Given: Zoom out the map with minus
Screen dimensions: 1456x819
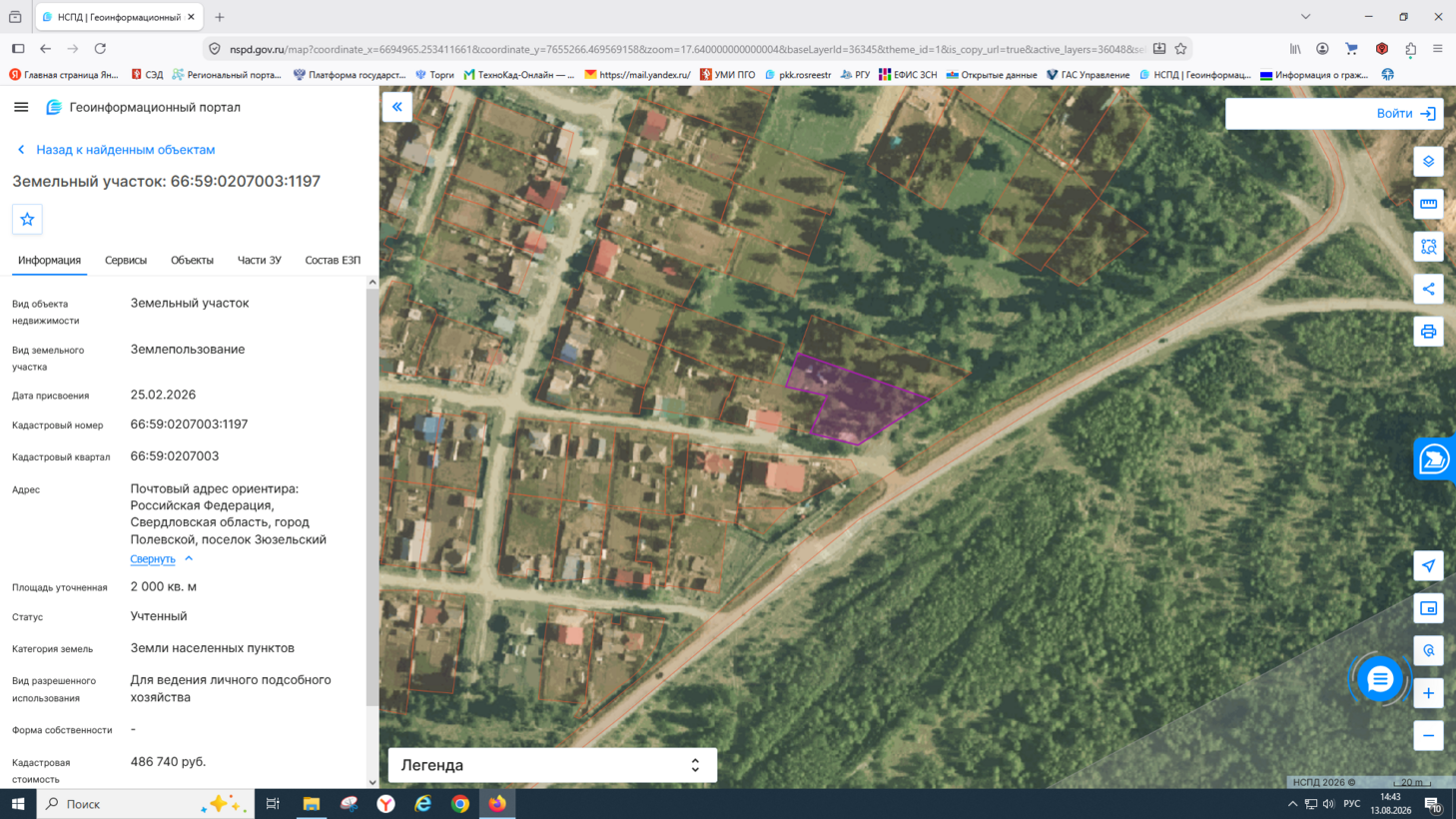Looking at the screenshot, I should click(x=1428, y=736).
